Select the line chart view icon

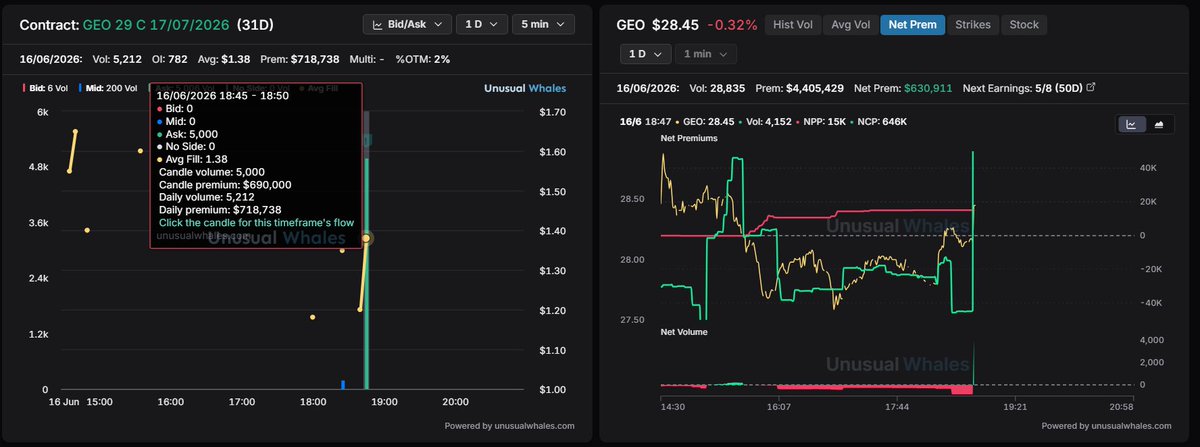coord(1131,125)
